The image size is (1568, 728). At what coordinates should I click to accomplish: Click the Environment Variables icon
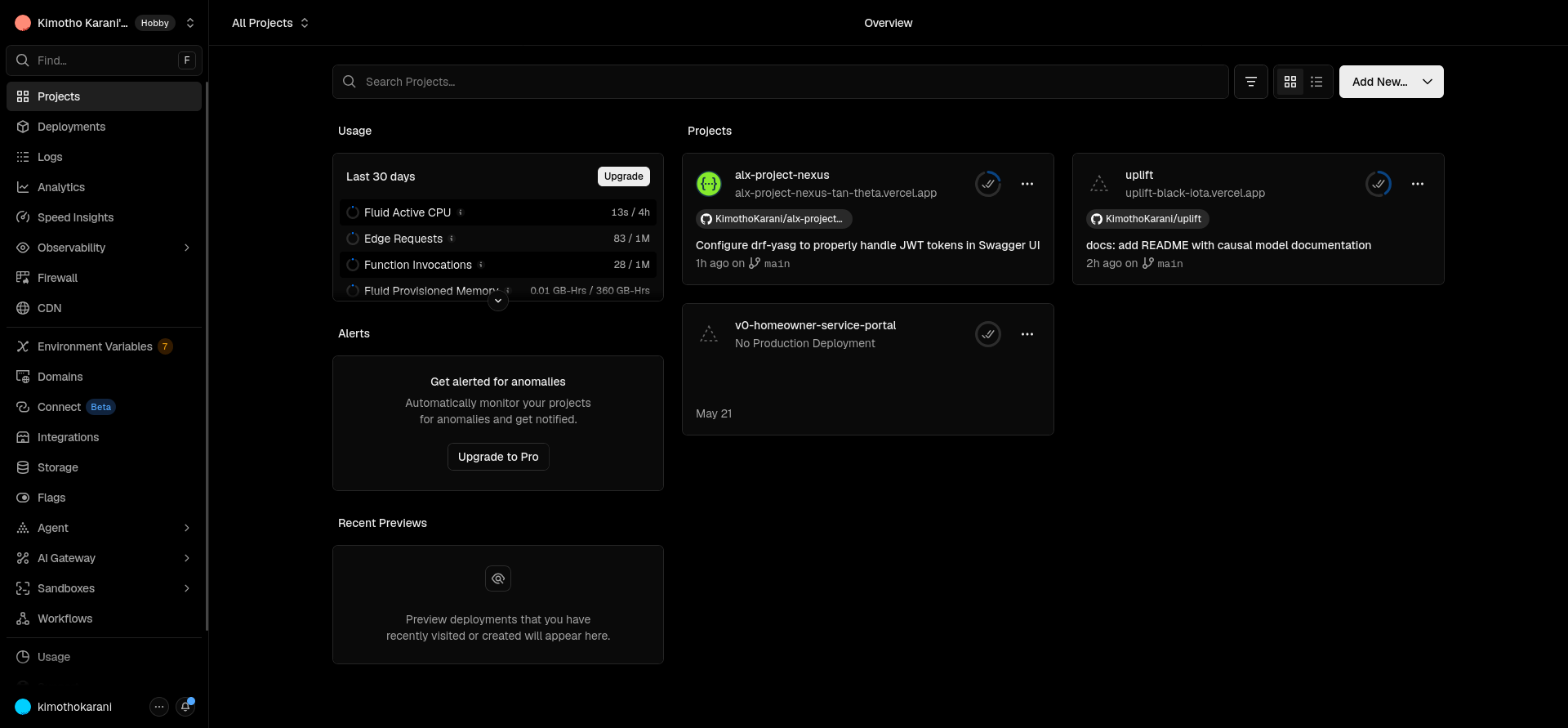[x=23, y=346]
